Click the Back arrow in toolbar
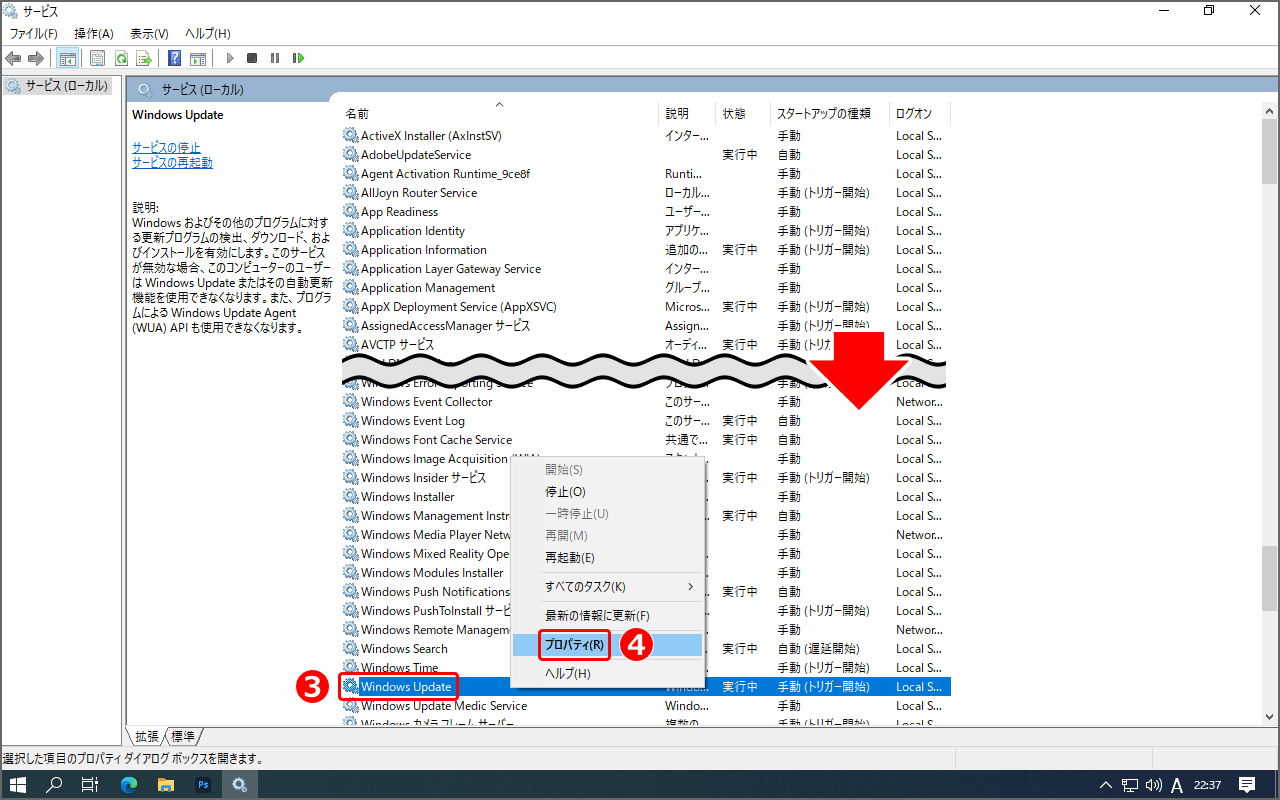This screenshot has width=1280, height=800. (13, 58)
